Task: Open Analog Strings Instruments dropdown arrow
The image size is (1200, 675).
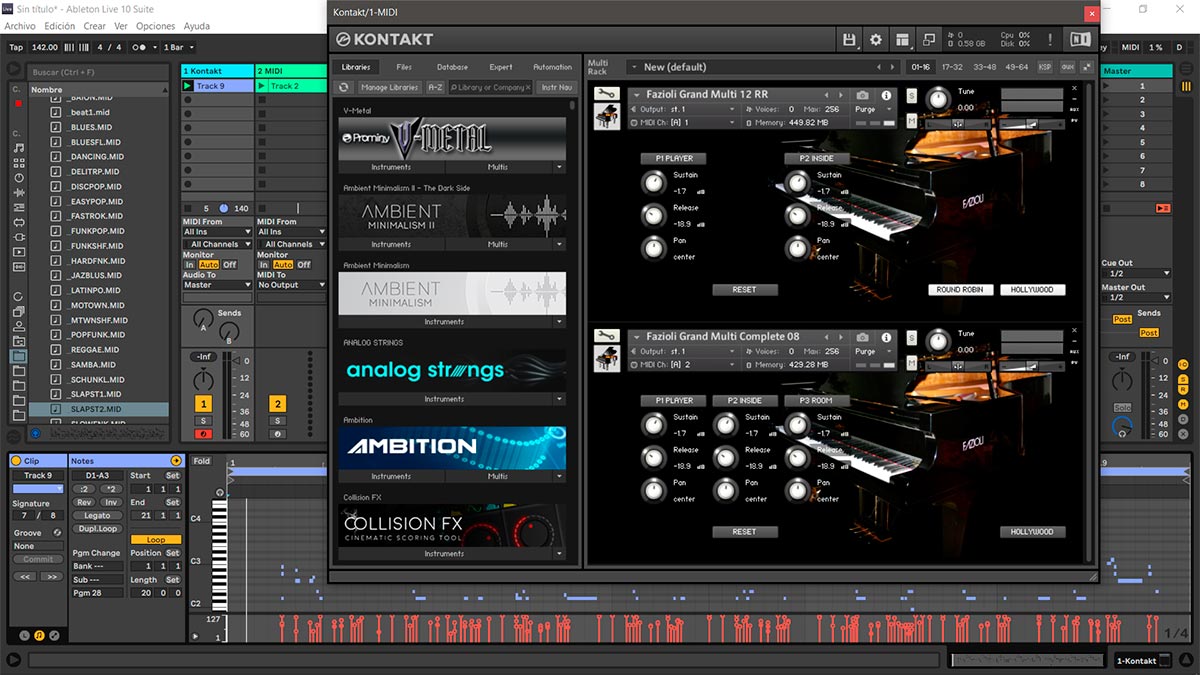Action: coord(559,399)
